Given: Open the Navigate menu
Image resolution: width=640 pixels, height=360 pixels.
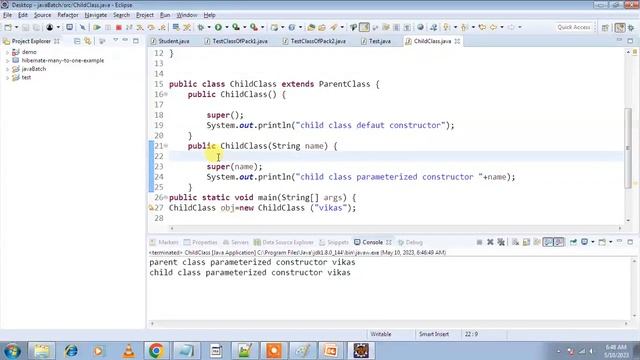Looking at the screenshot, I should pos(96,15).
